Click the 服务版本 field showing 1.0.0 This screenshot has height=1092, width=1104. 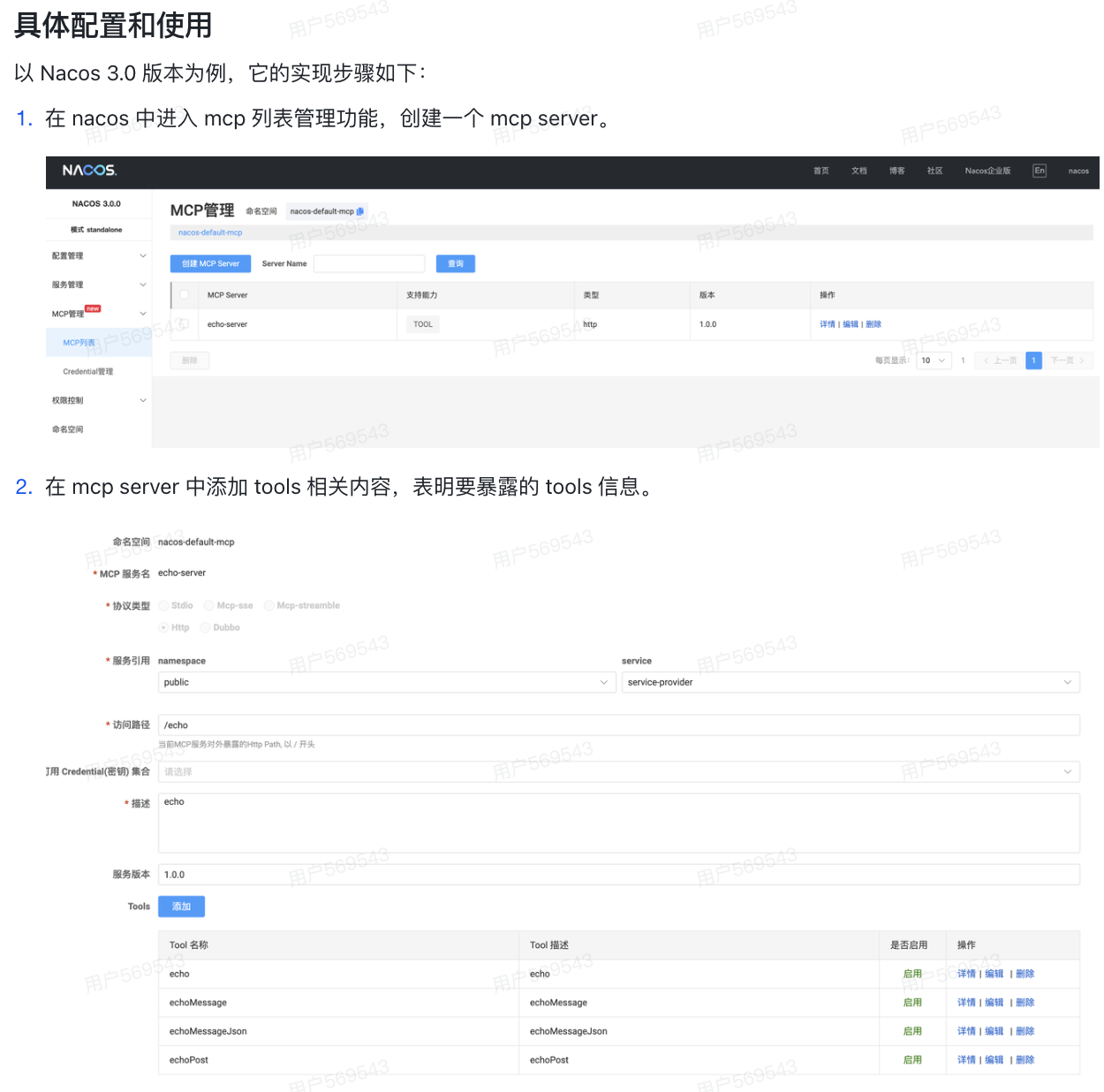619,875
